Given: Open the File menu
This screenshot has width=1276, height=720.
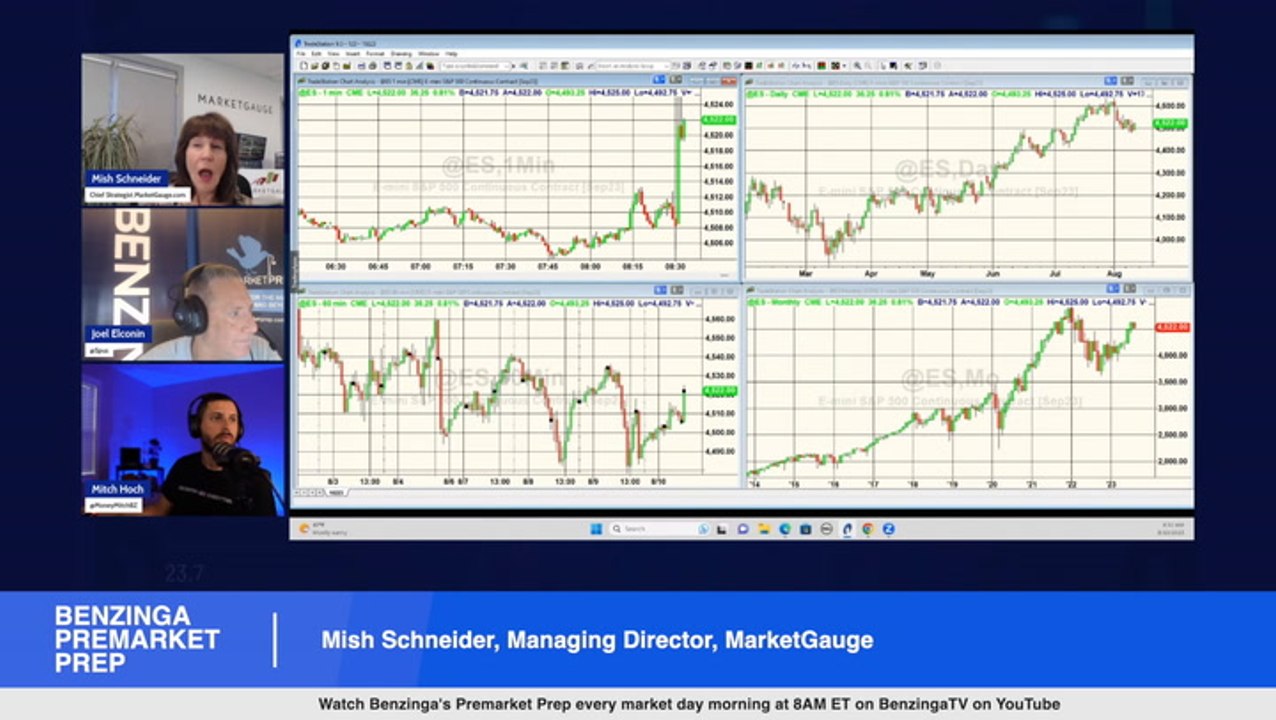Looking at the screenshot, I should (301, 53).
